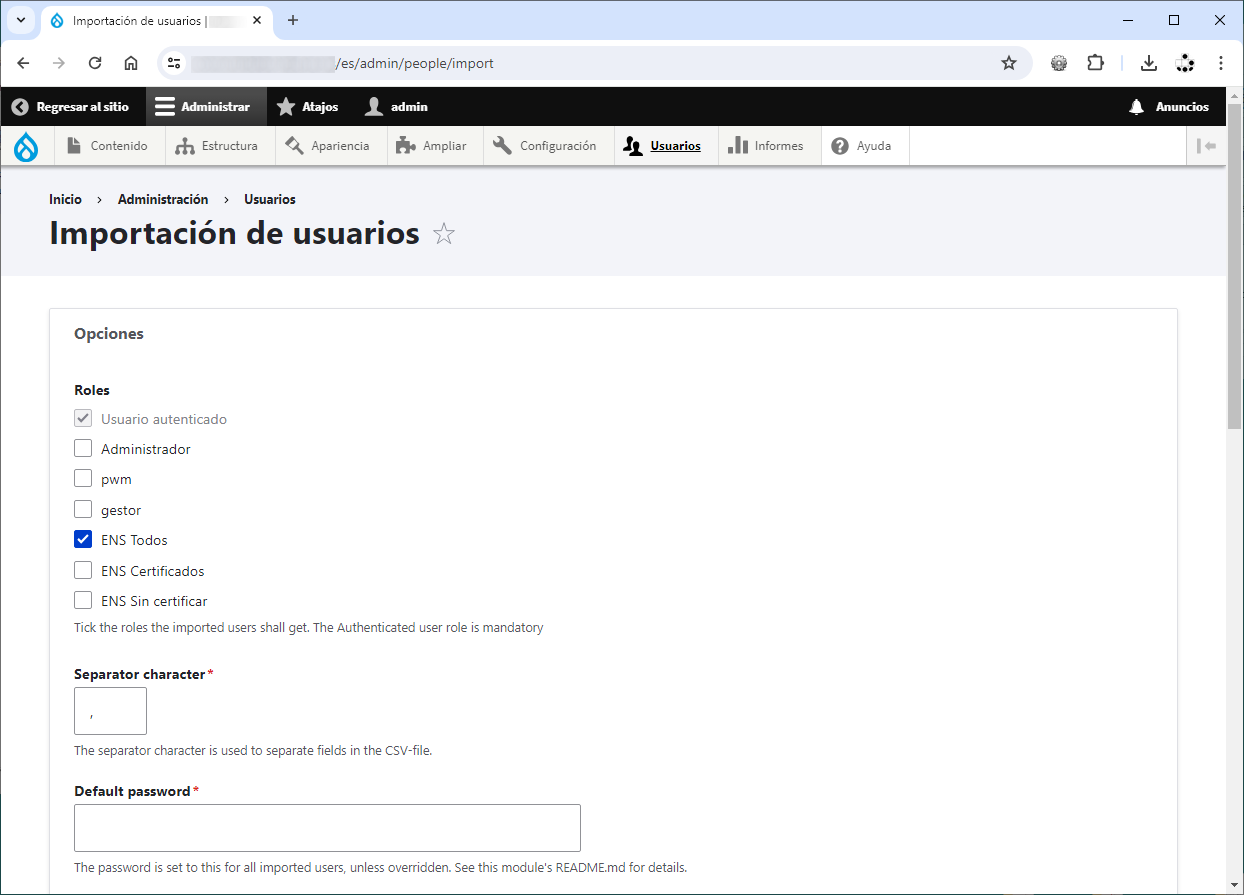Viewport: 1244px width, 895px height.
Task: Tick the gestor role checkbox
Action: coord(83,510)
